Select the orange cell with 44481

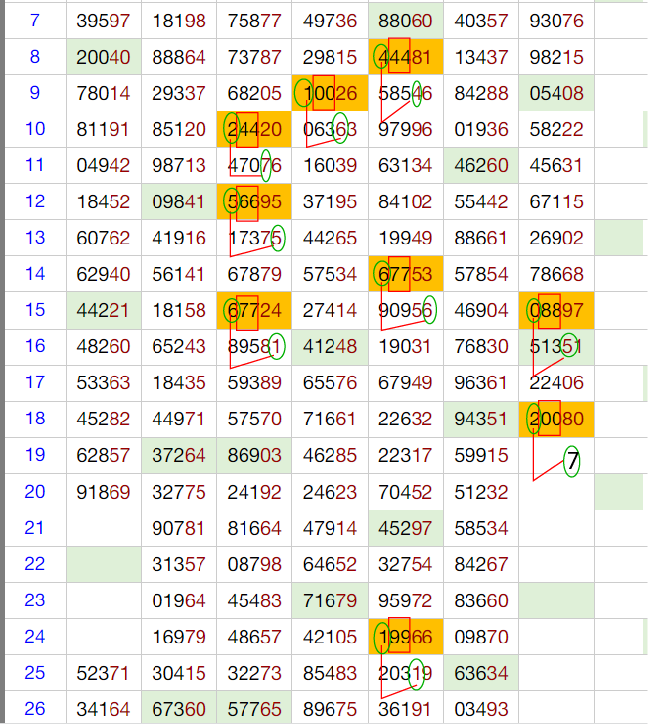click(406, 57)
